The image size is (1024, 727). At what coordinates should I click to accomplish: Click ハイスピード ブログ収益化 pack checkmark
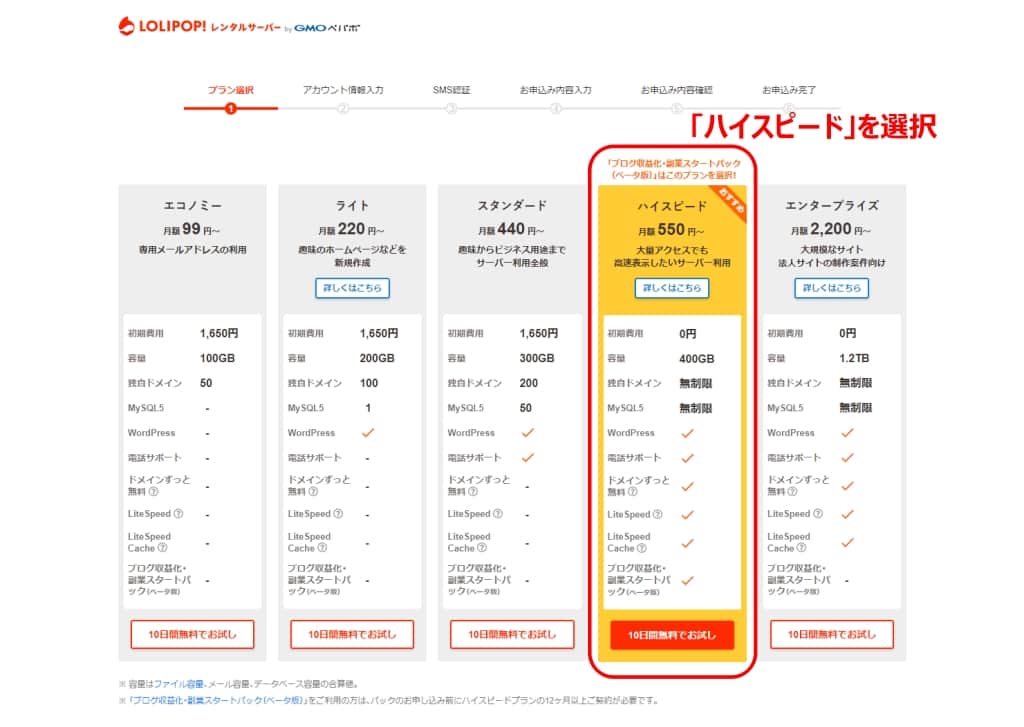[x=688, y=580]
